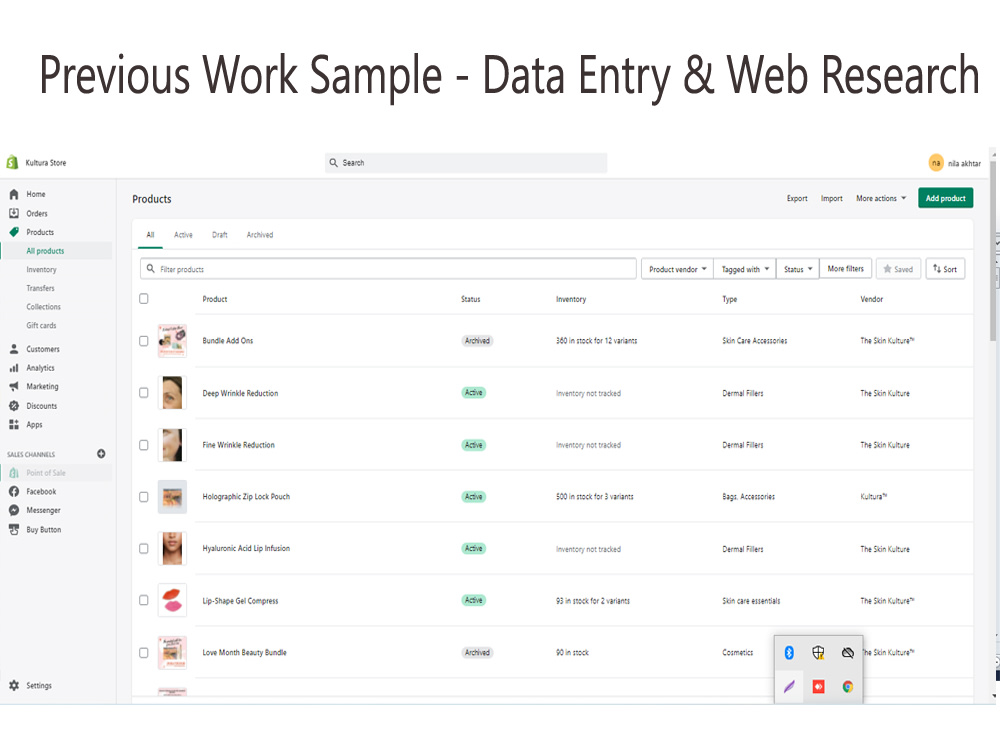
Task: Open the Settings gear icon
Action: (x=13, y=686)
